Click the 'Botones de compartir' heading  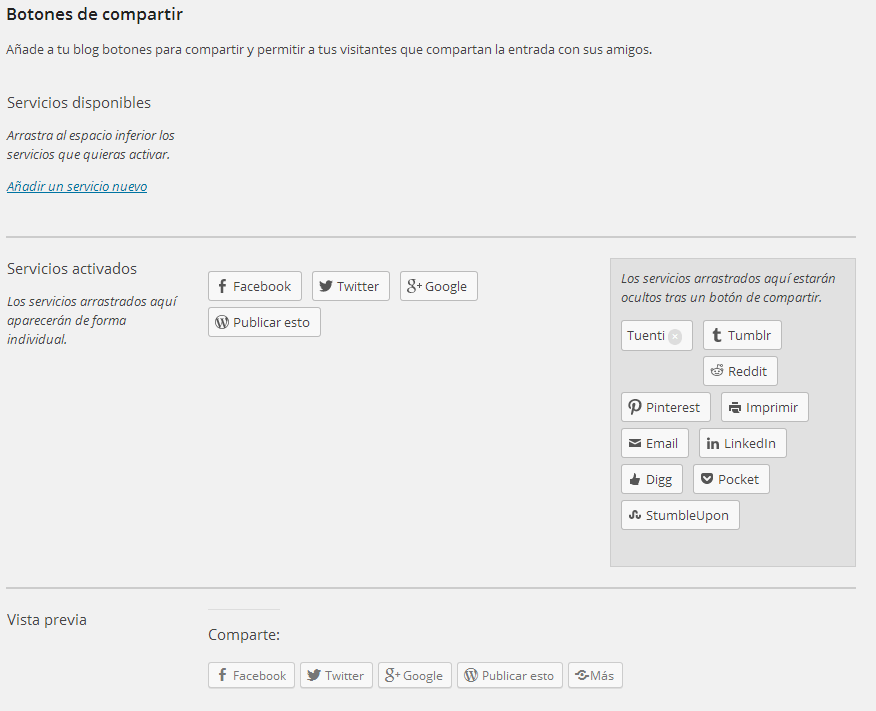(94, 14)
